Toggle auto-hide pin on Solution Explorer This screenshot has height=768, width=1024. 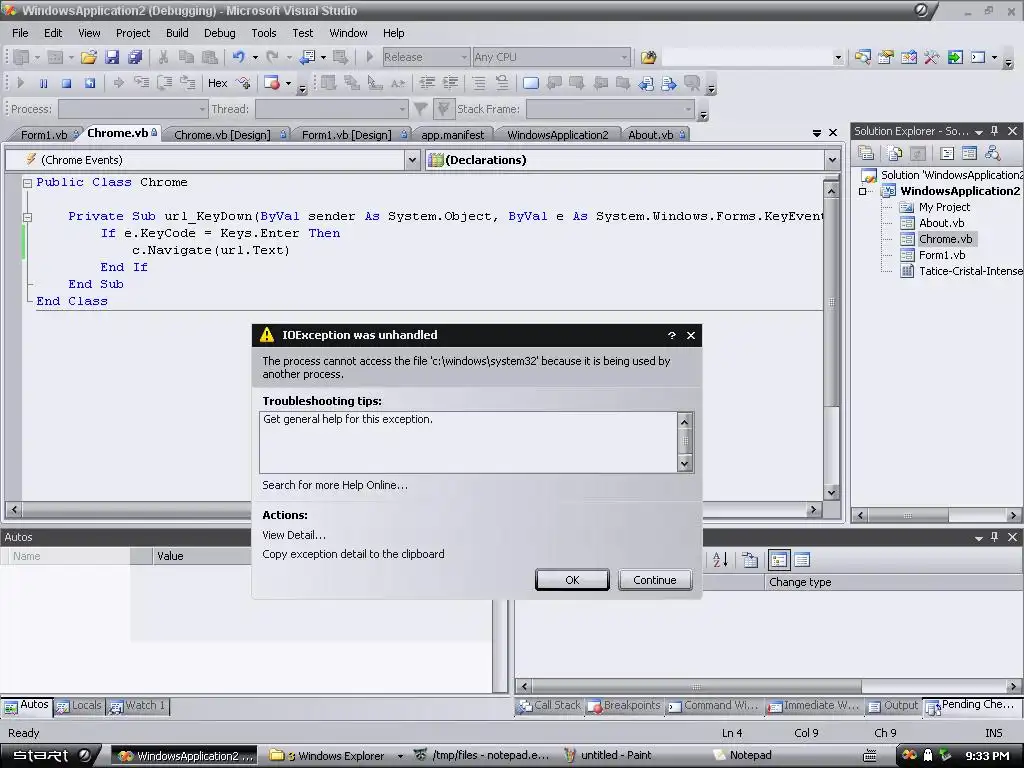pos(995,131)
